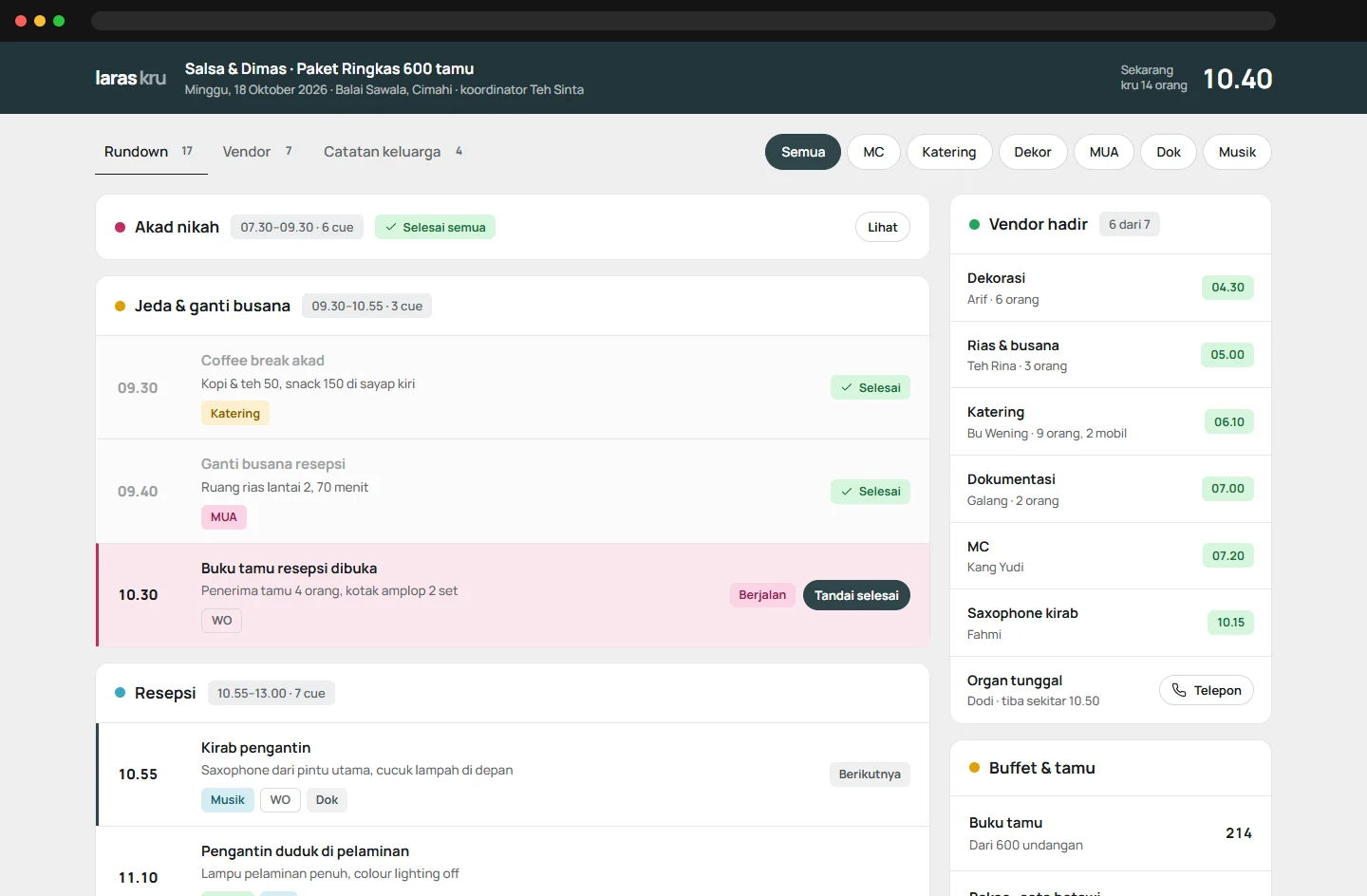Mark Buku tamu resepsi dibuka as selesai
The height and width of the screenshot is (896, 1367).
[856, 595]
